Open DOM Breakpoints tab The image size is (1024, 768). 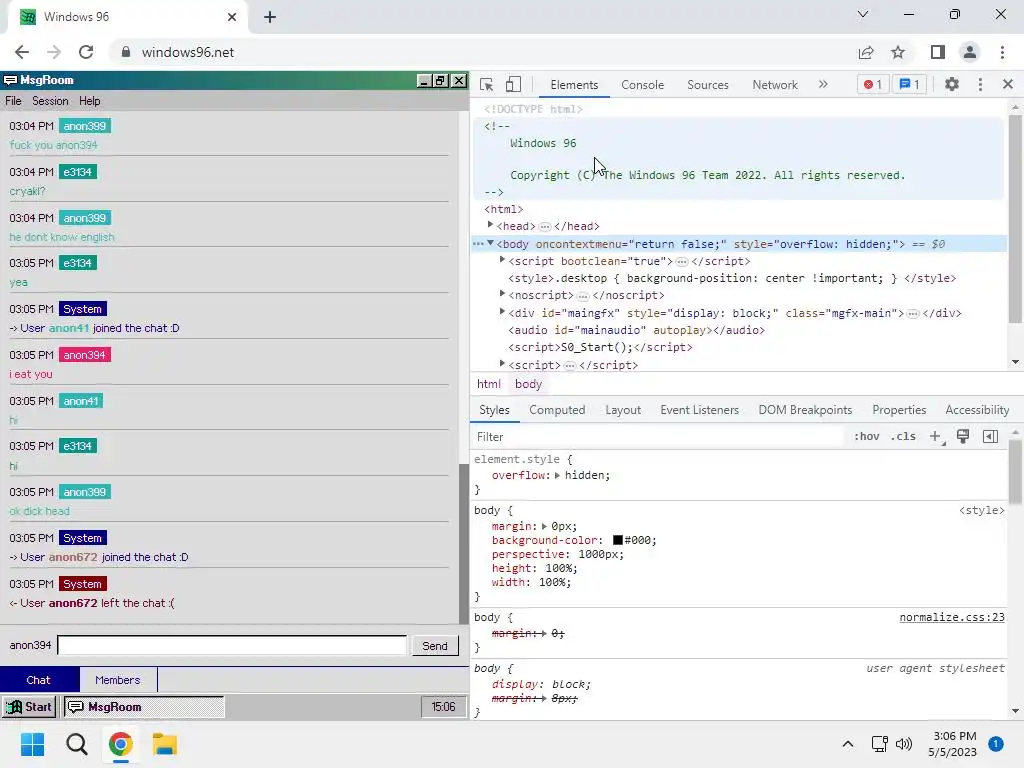[x=805, y=410]
